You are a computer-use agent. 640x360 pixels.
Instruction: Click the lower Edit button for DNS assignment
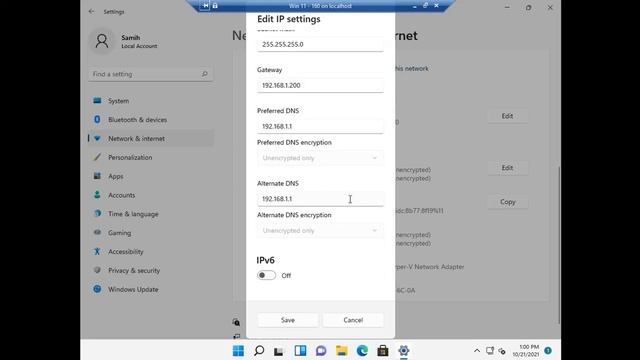pos(507,168)
